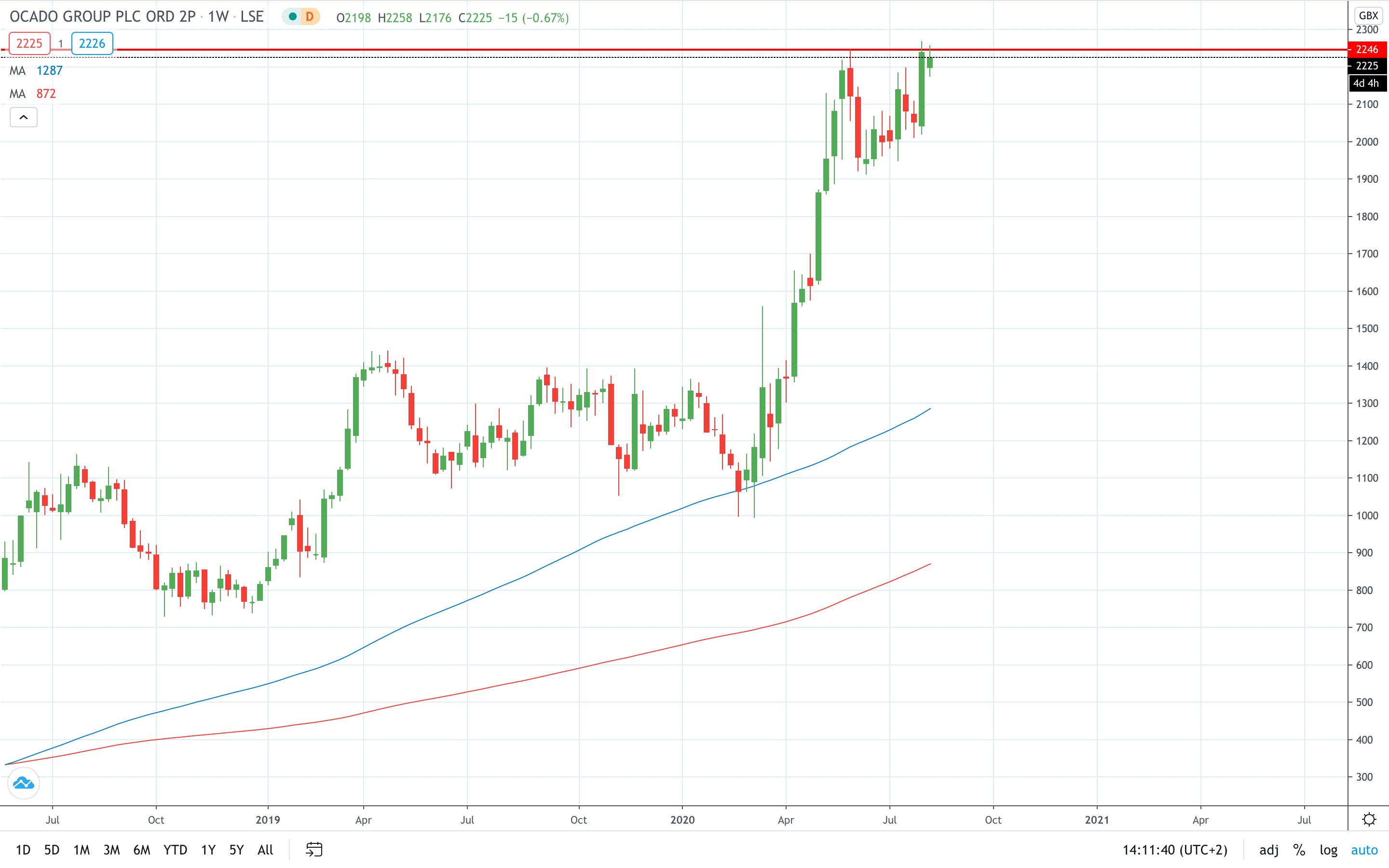
Task: Click the O2198 open value in header
Action: point(354,18)
